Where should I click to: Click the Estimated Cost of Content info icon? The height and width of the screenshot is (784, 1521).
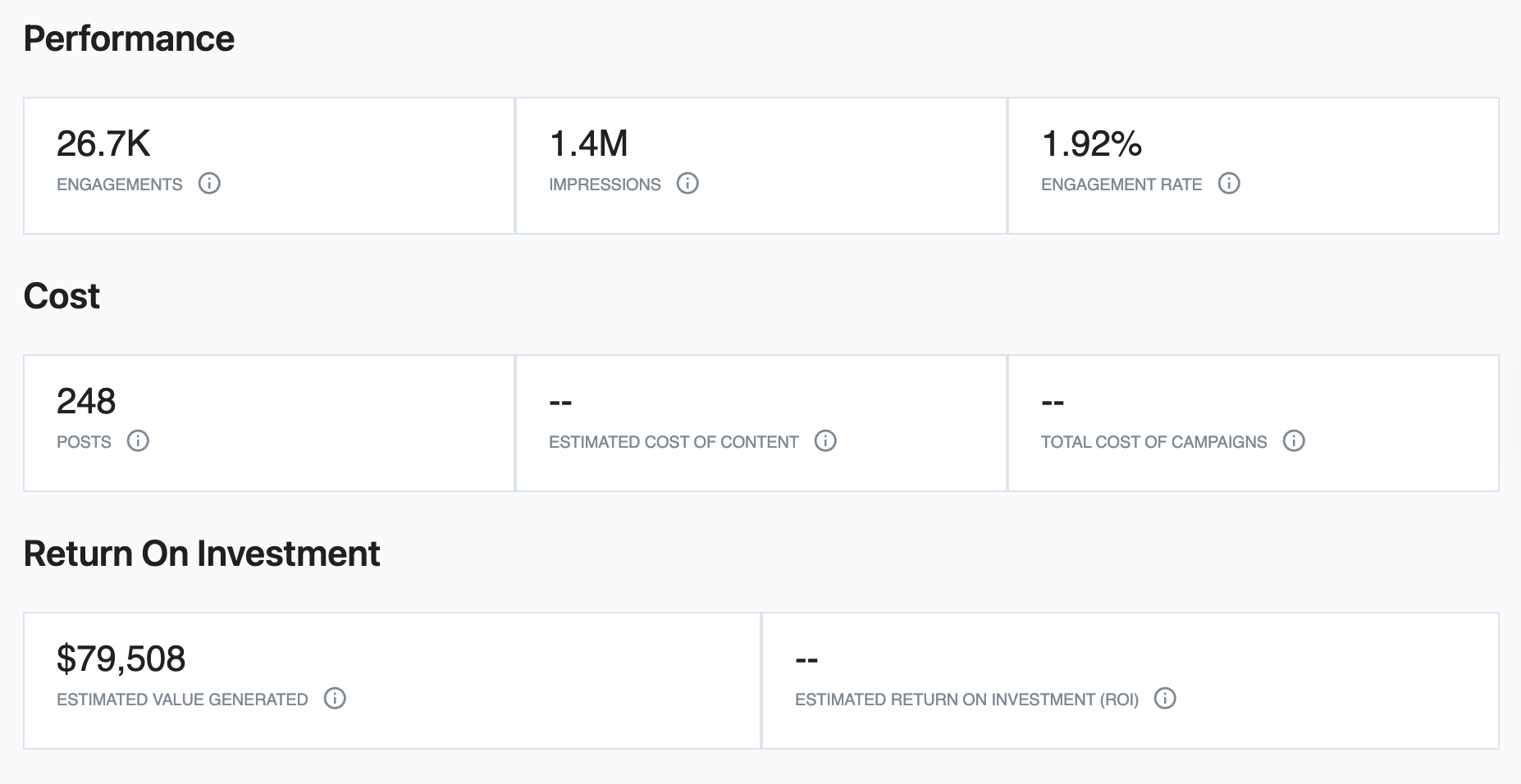coord(824,441)
